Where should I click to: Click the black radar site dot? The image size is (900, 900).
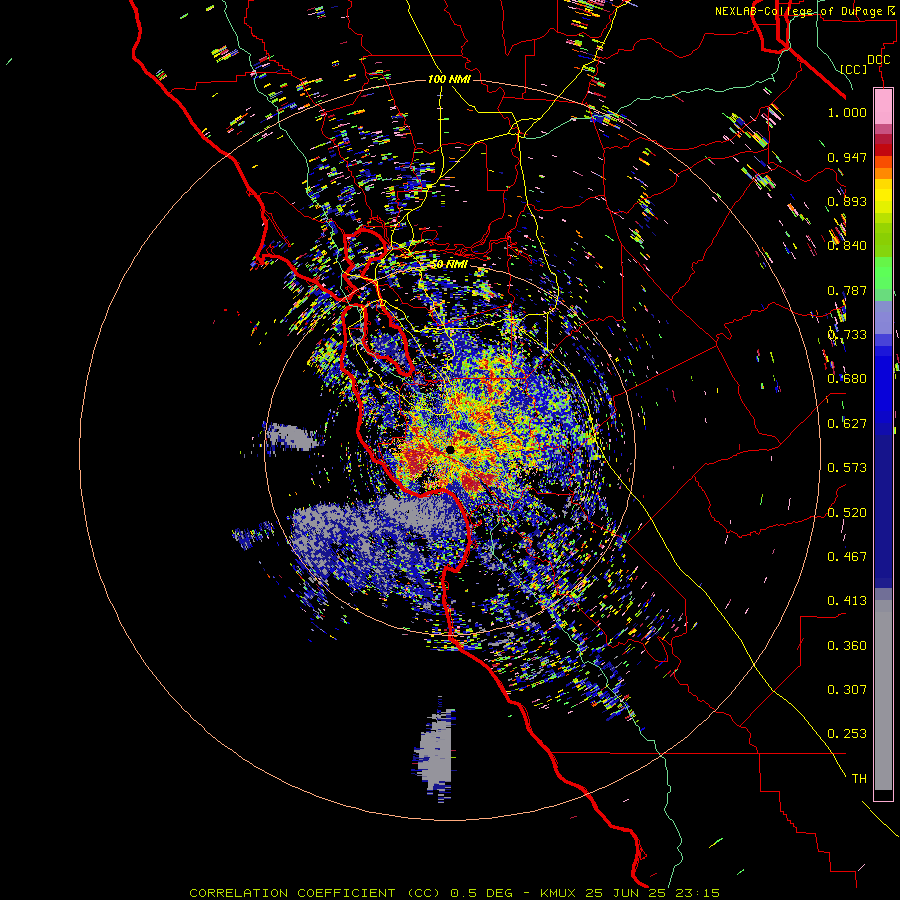450,450
